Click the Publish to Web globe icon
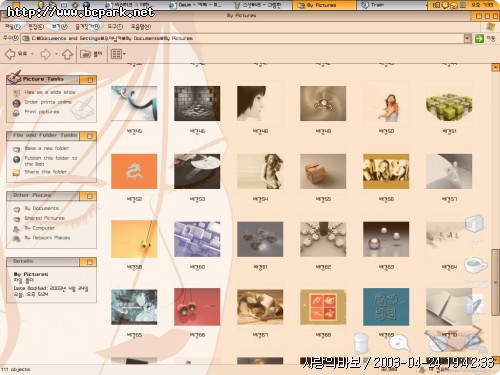Viewport: 500px width, 375px height. tap(16, 160)
